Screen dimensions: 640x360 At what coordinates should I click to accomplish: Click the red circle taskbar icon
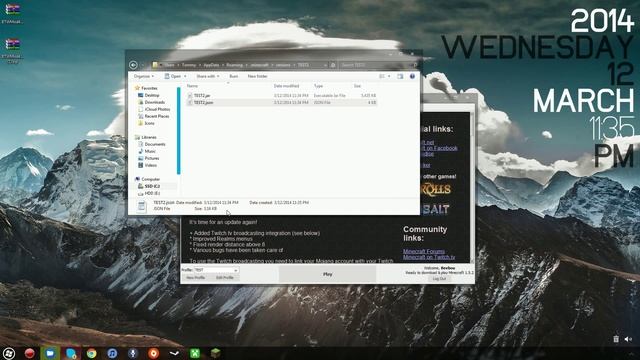coord(29,353)
